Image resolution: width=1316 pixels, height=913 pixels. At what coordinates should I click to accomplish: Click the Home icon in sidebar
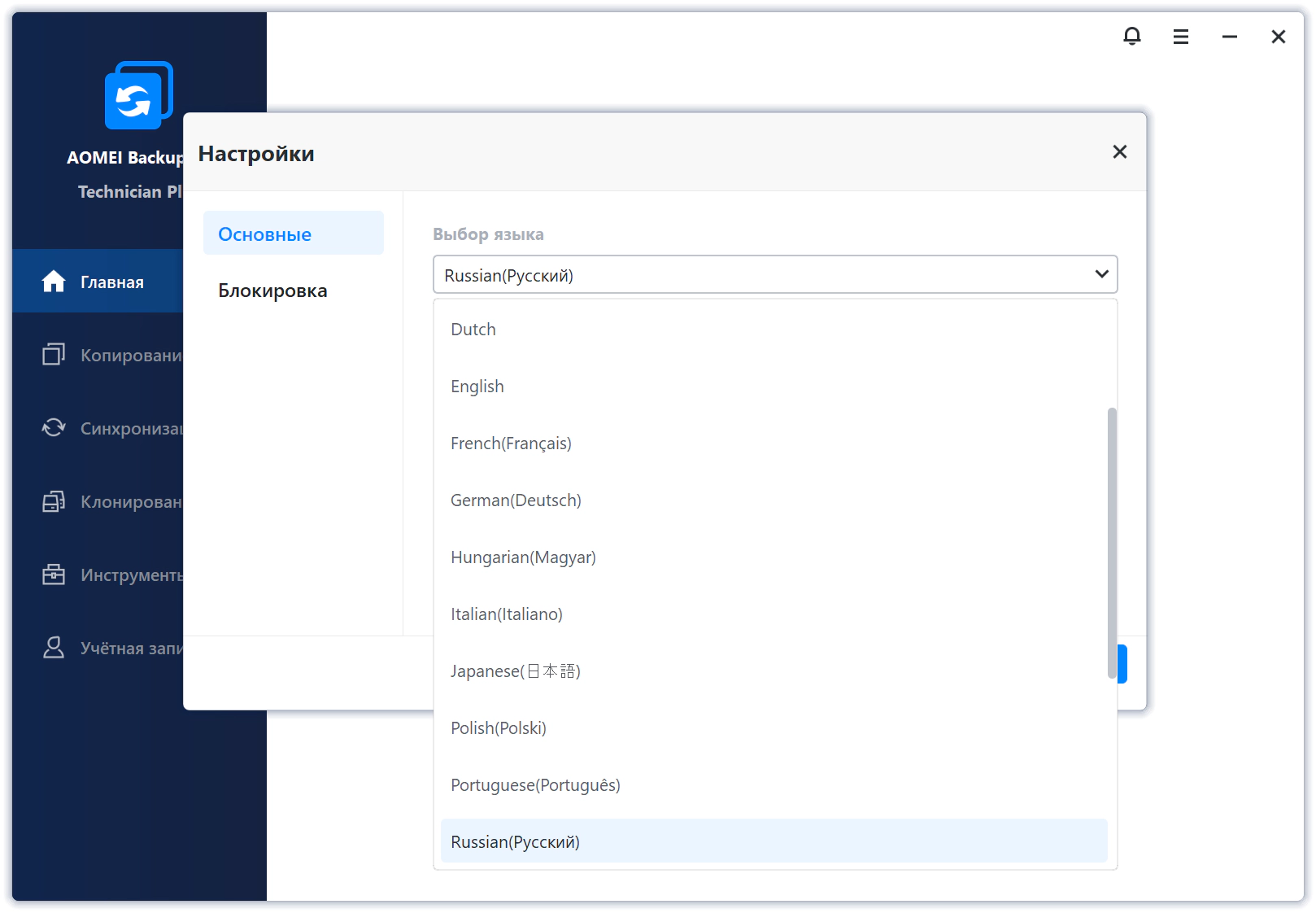tap(54, 282)
